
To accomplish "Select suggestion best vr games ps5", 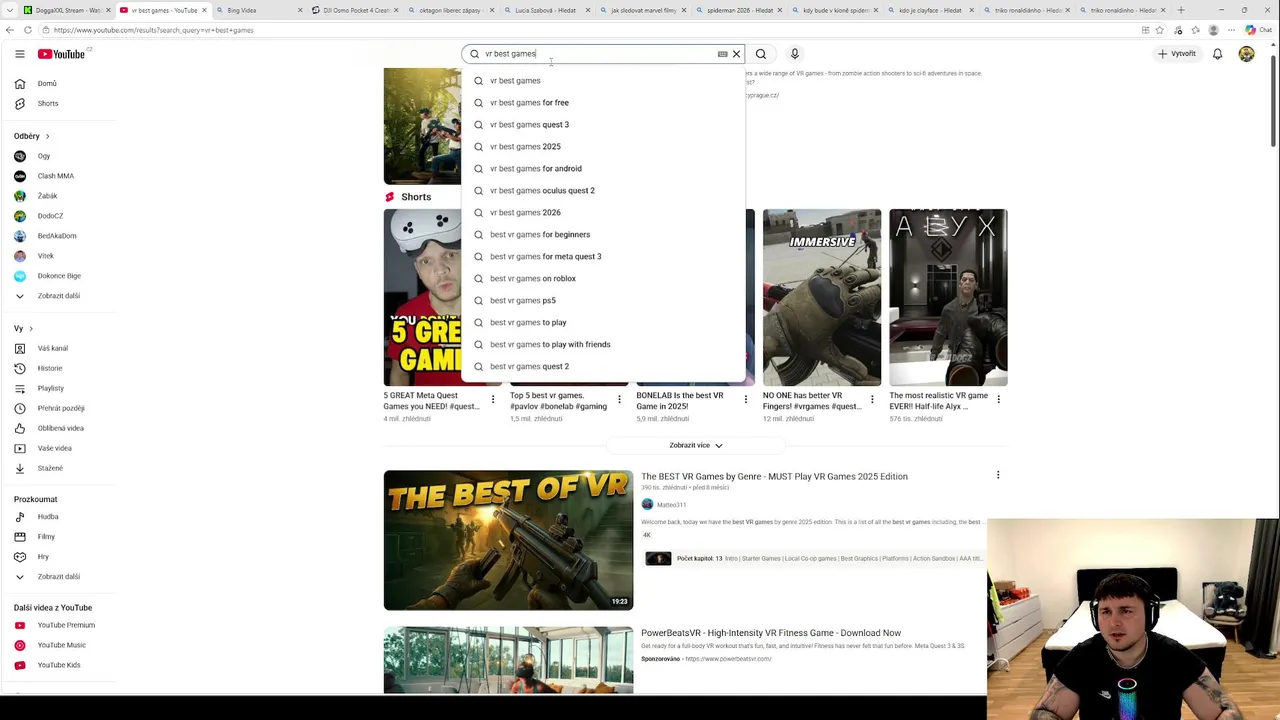I will click(x=604, y=300).
